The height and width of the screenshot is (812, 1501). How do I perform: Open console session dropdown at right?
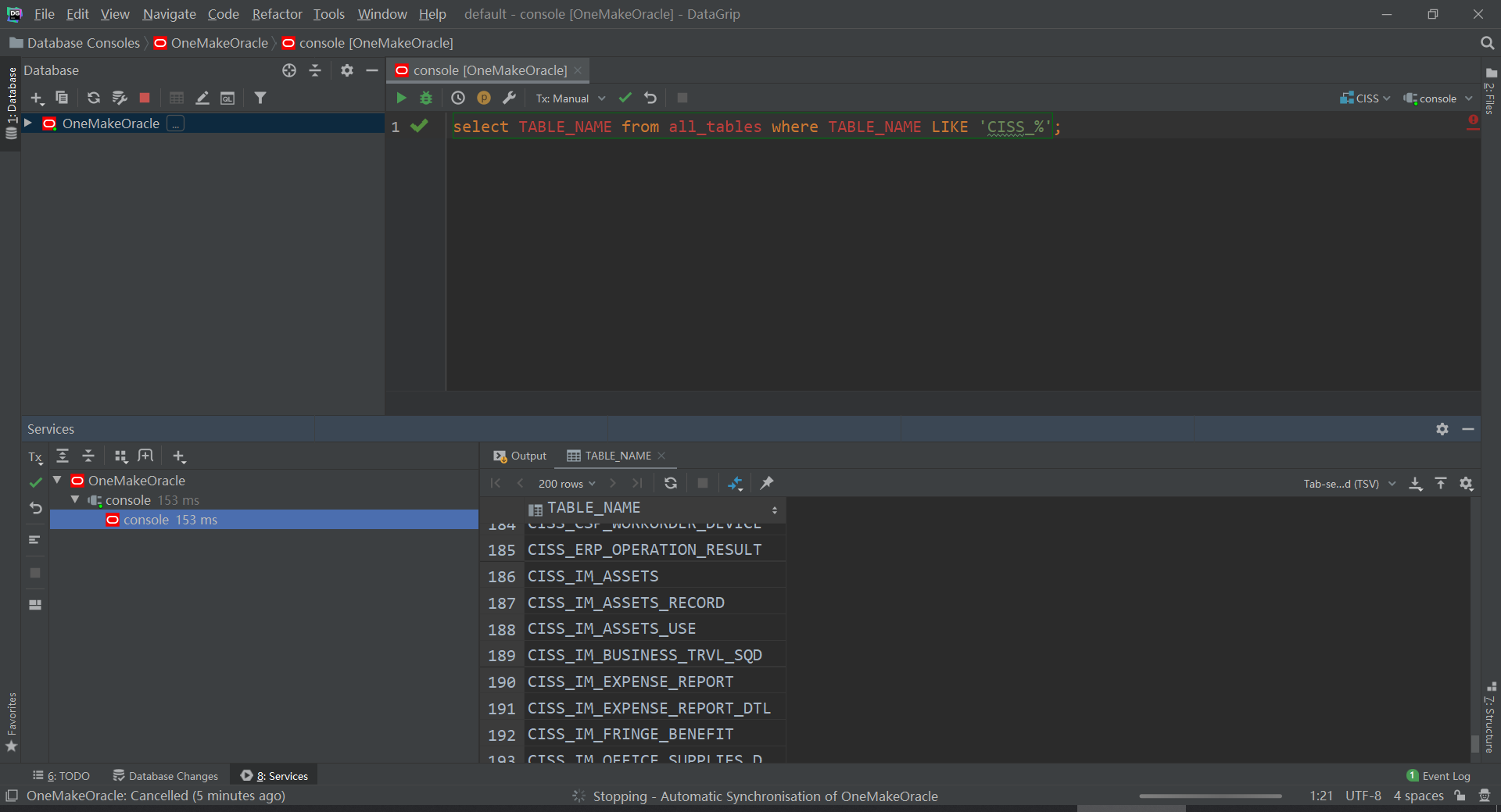pyautogui.click(x=1438, y=98)
